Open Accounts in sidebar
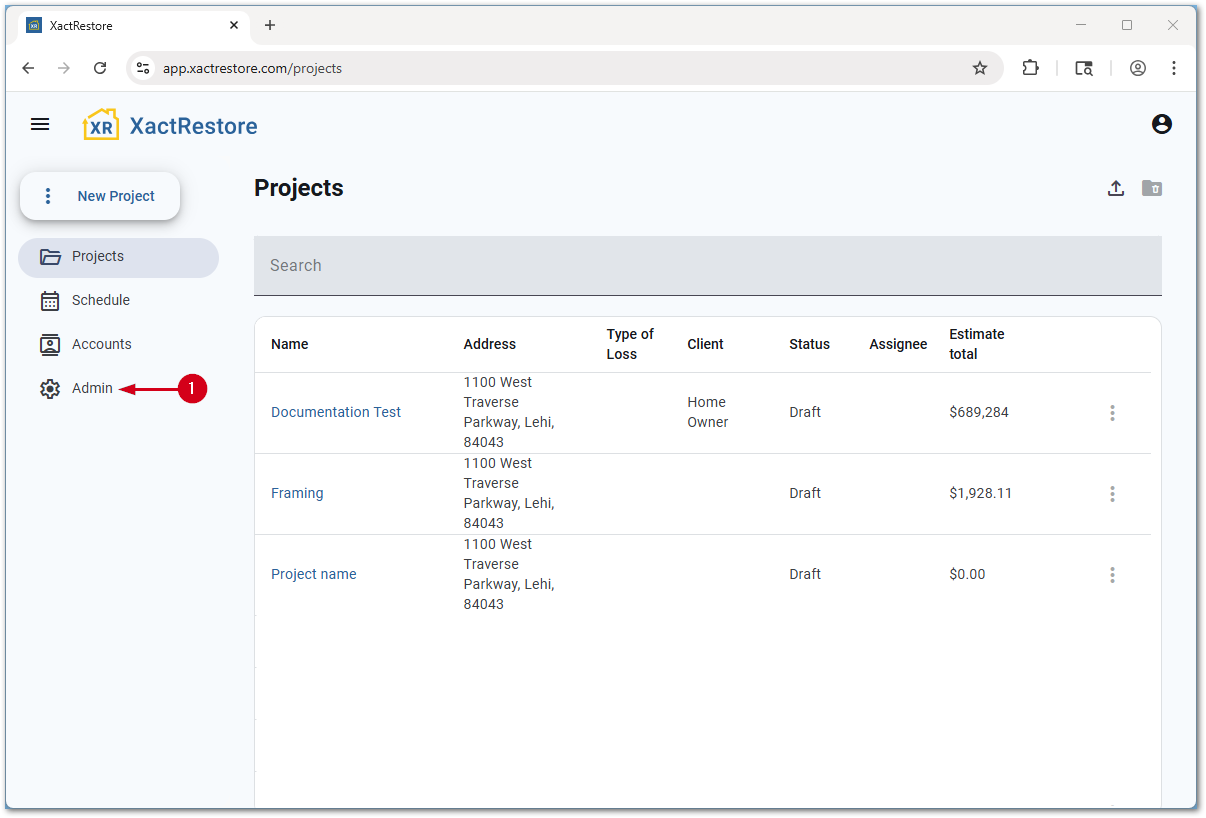 tap(101, 344)
